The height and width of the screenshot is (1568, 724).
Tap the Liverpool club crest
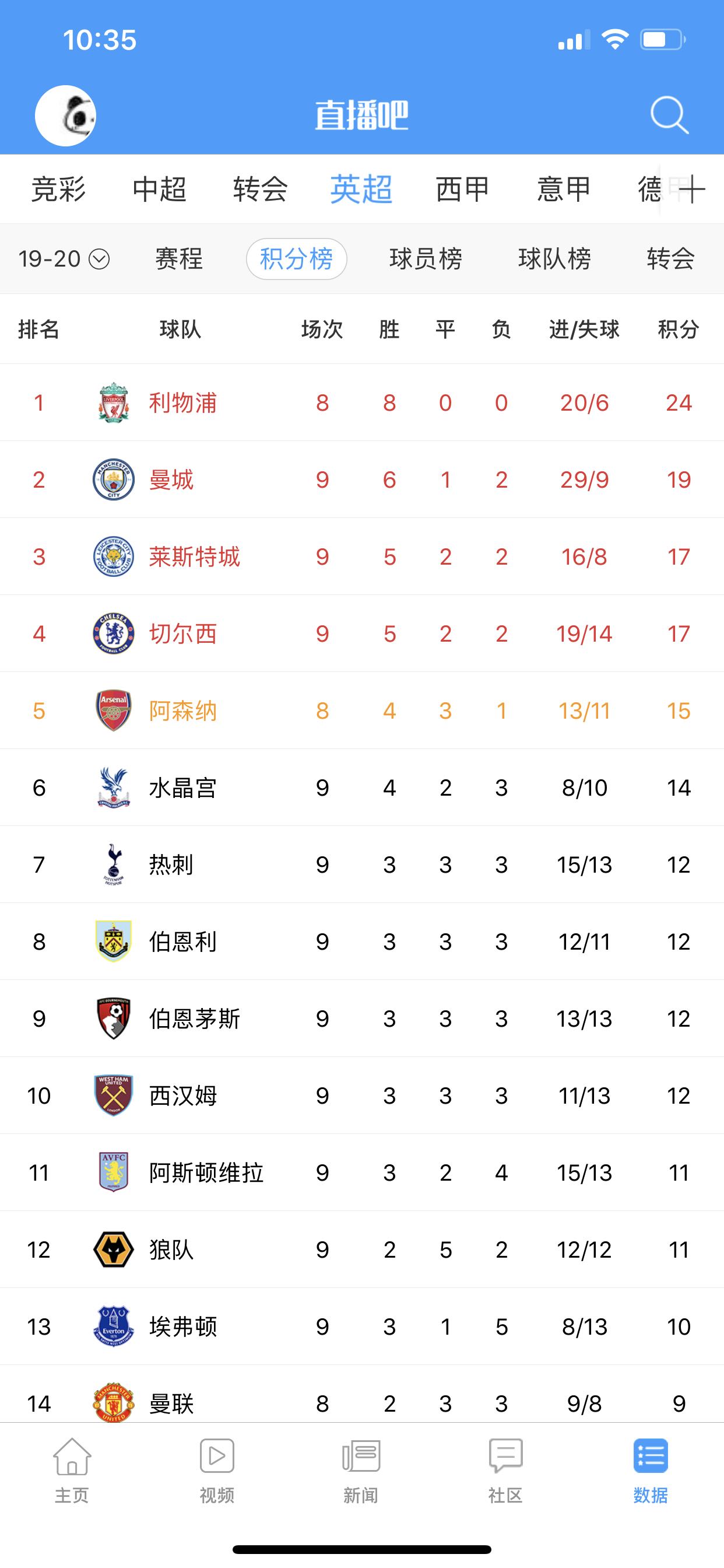(114, 402)
